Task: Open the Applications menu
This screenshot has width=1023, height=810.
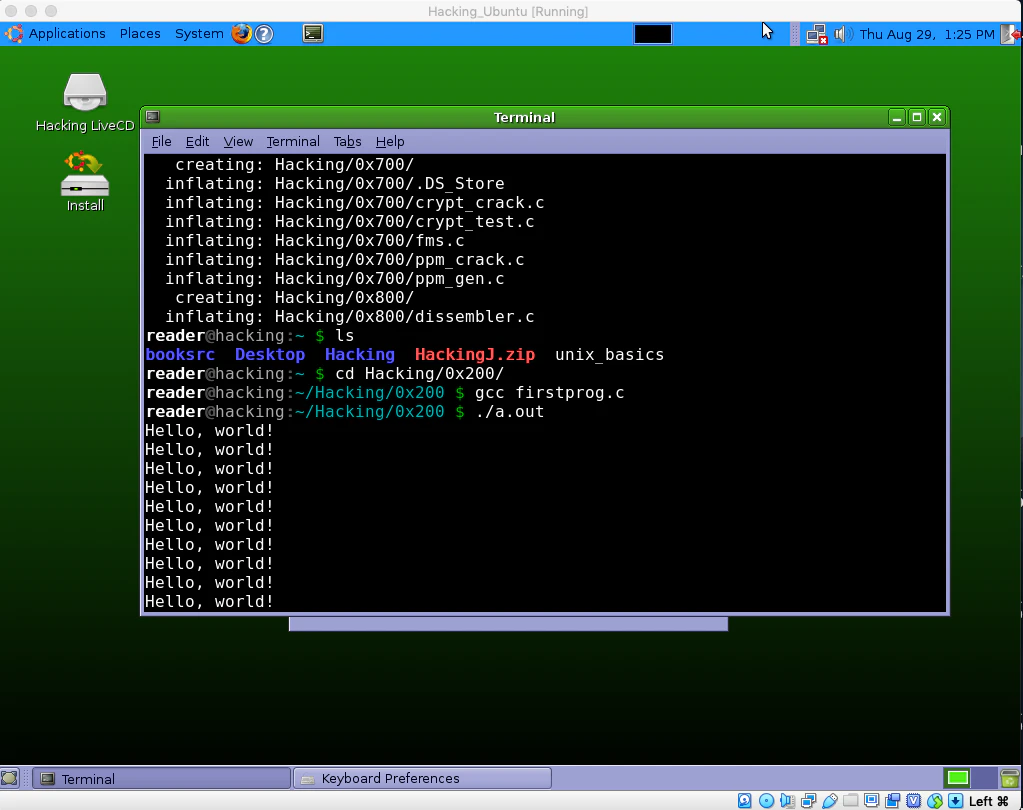Action: point(67,33)
